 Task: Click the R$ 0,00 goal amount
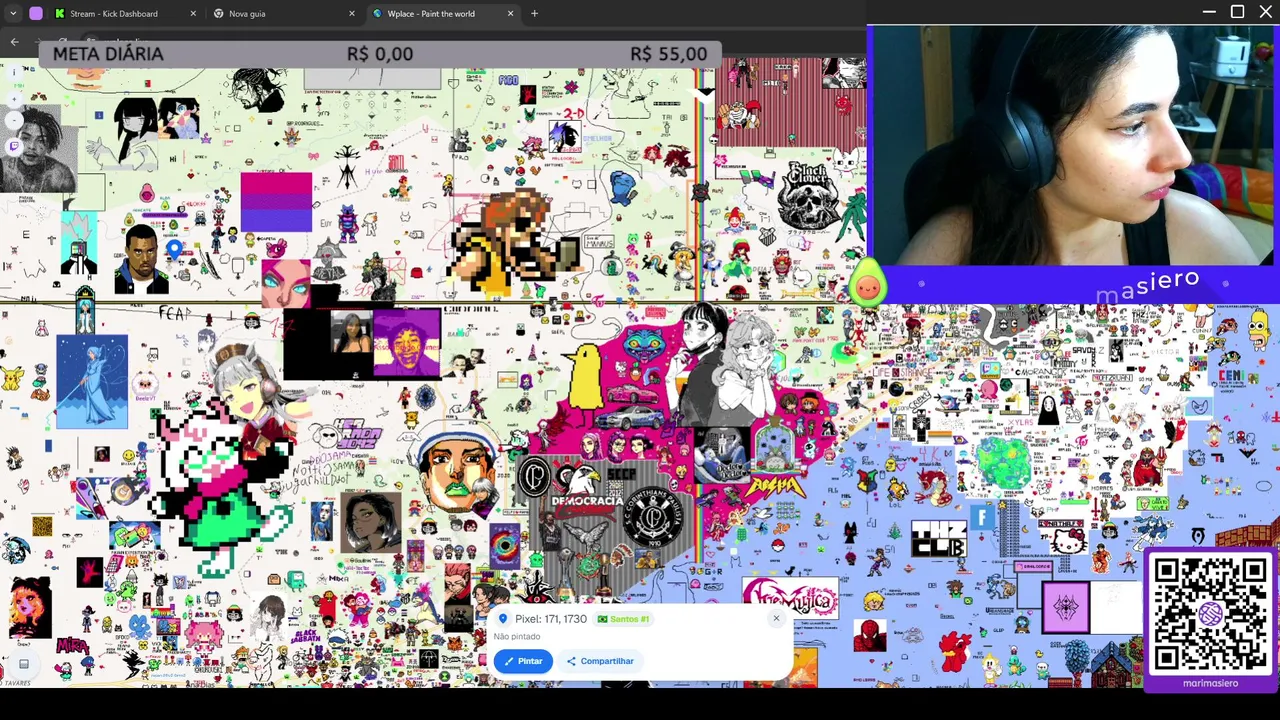click(x=380, y=54)
